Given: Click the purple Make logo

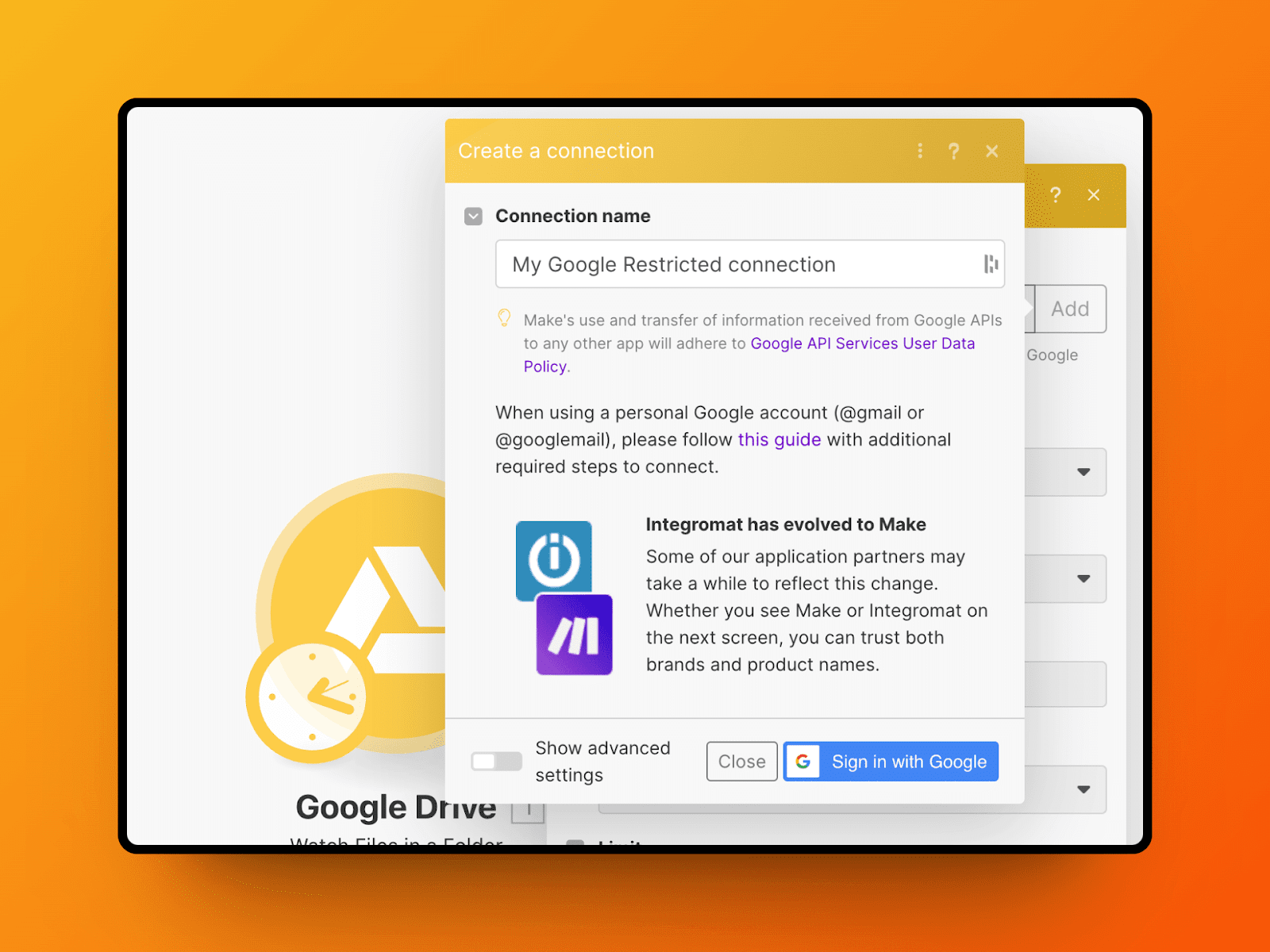Looking at the screenshot, I should pos(575,635).
